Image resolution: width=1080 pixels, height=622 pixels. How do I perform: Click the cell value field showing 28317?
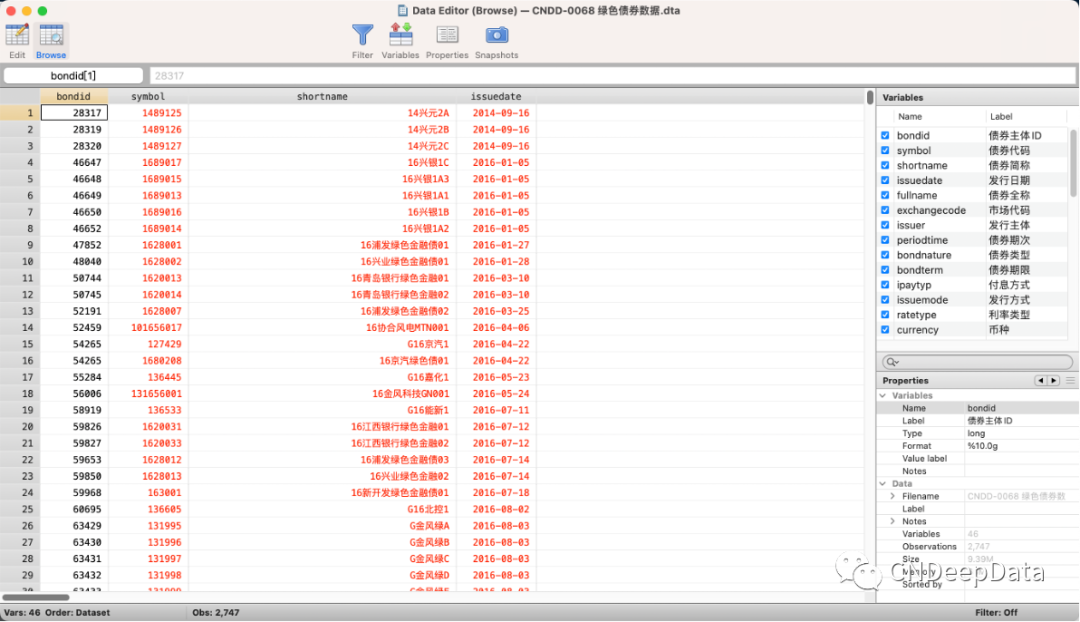(x=612, y=76)
